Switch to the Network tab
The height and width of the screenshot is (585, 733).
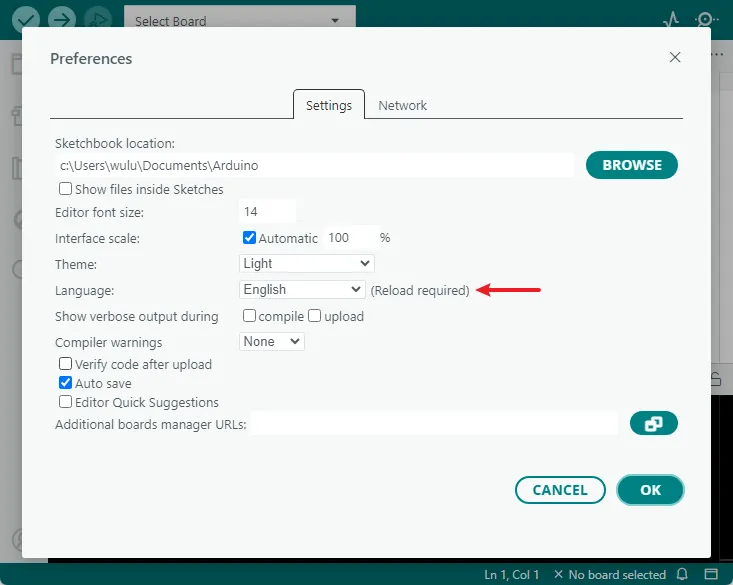click(402, 105)
